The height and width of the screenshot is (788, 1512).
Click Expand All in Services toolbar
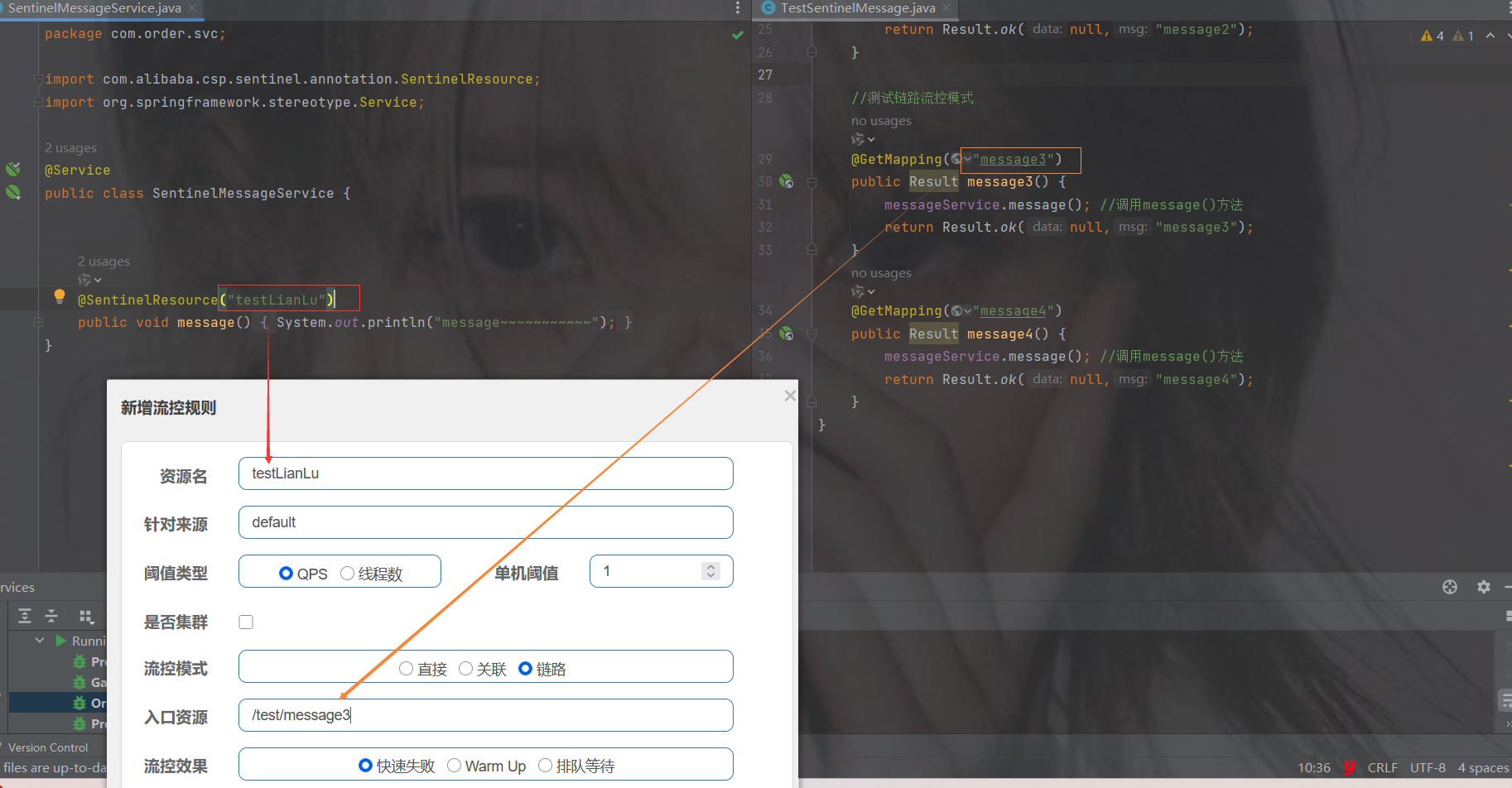[x=25, y=616]
